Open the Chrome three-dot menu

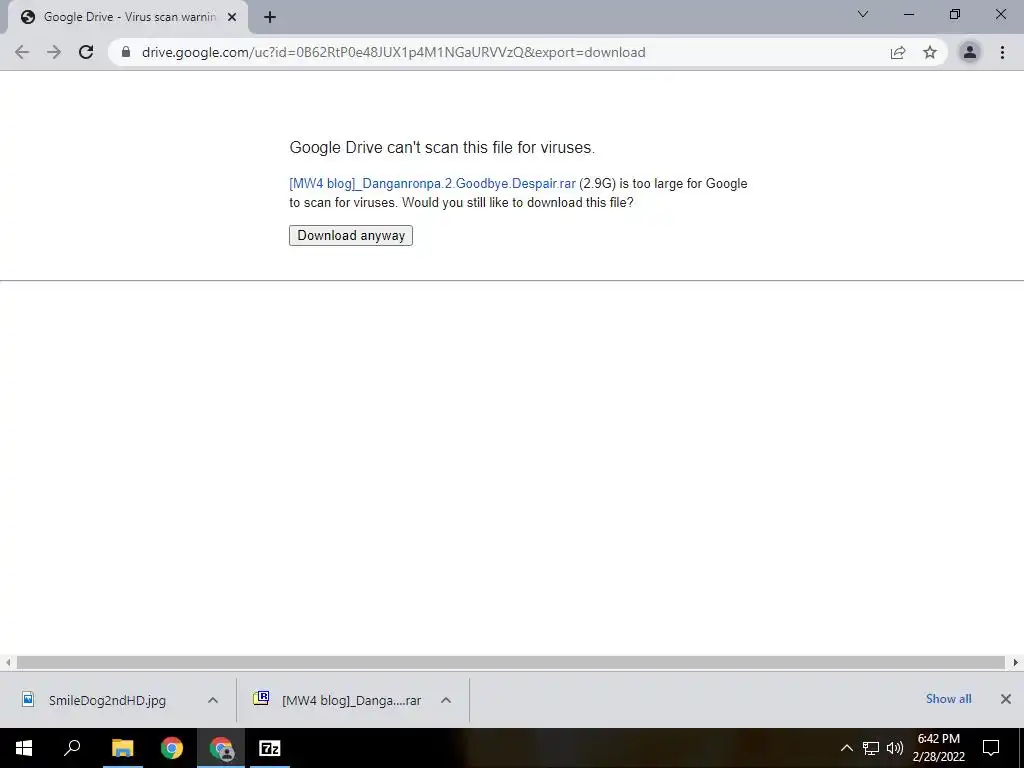[x=1002, y=52]
